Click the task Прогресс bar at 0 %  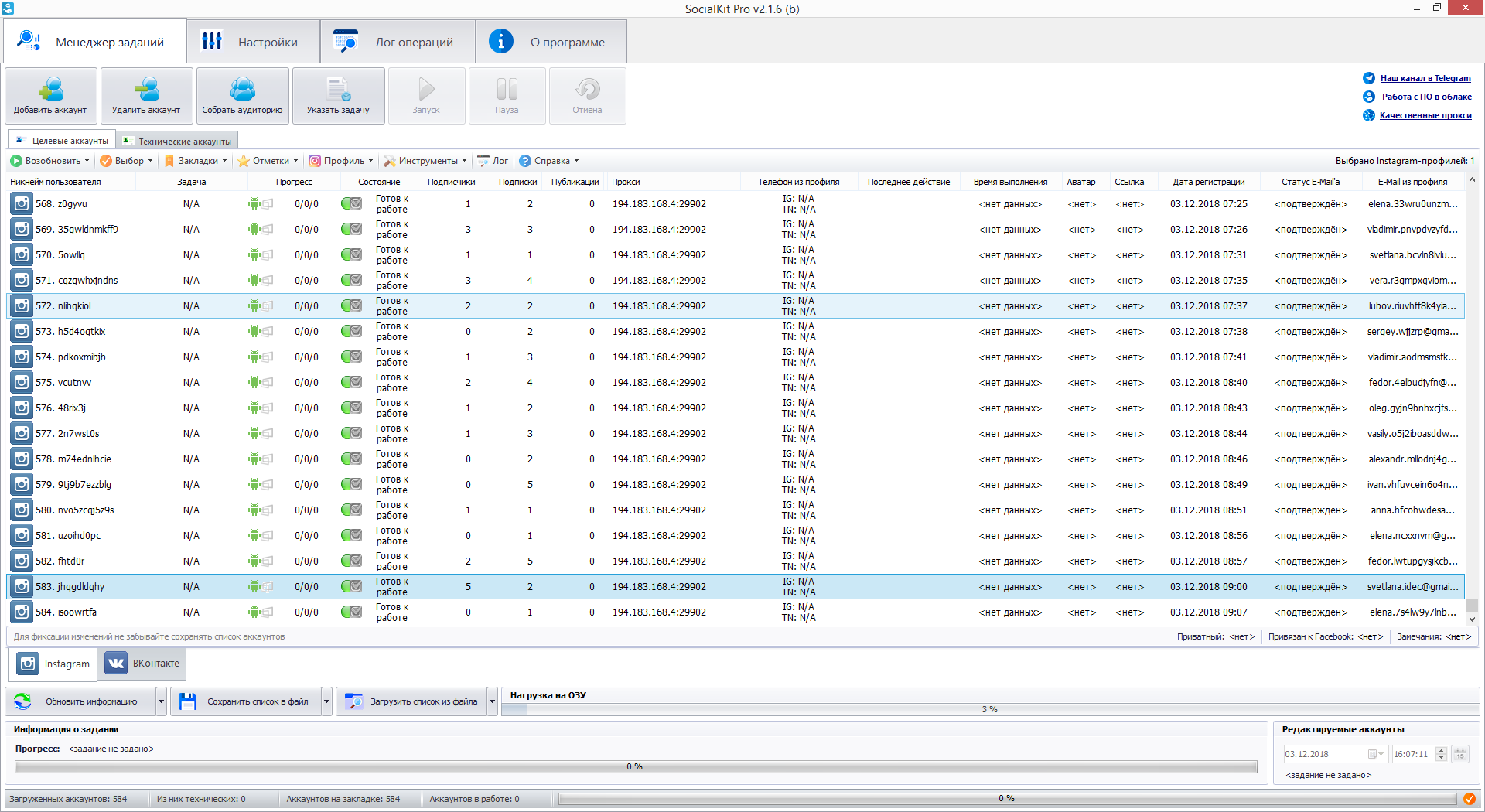coord(636,766)
